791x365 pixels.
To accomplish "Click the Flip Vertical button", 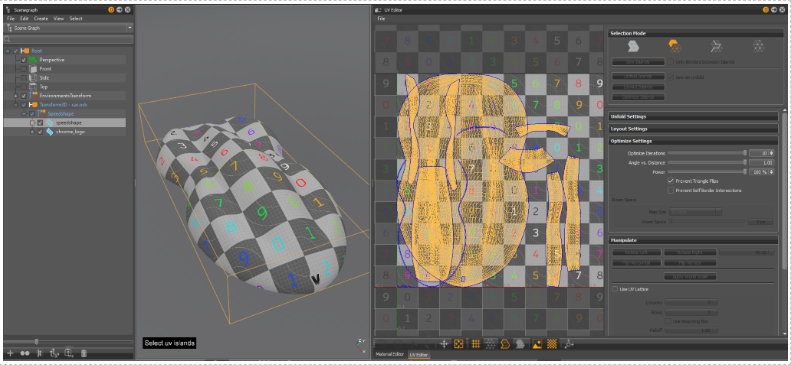I will 690,263.
